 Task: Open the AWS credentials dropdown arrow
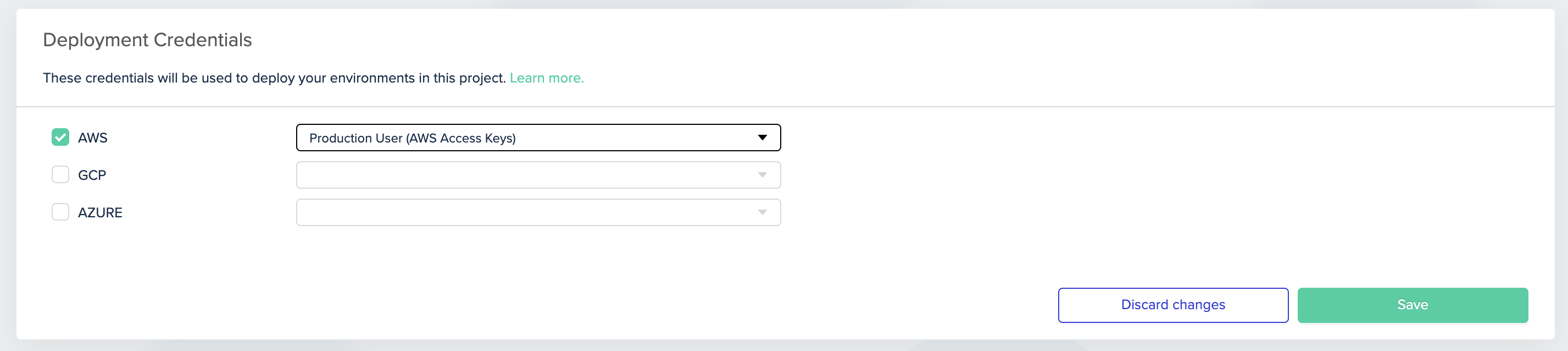(763, 138)
